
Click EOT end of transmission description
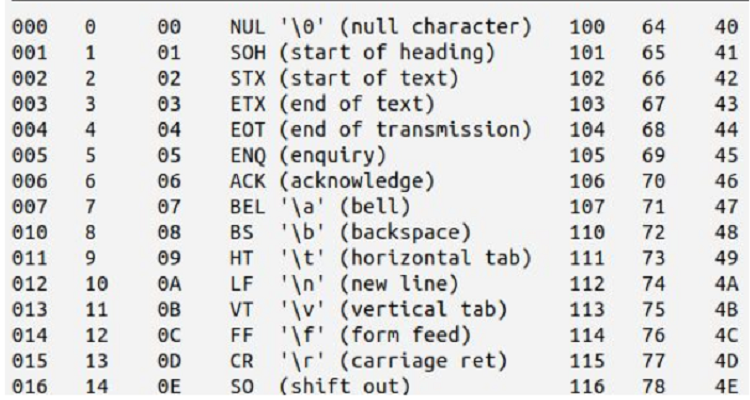coord(381,130)
